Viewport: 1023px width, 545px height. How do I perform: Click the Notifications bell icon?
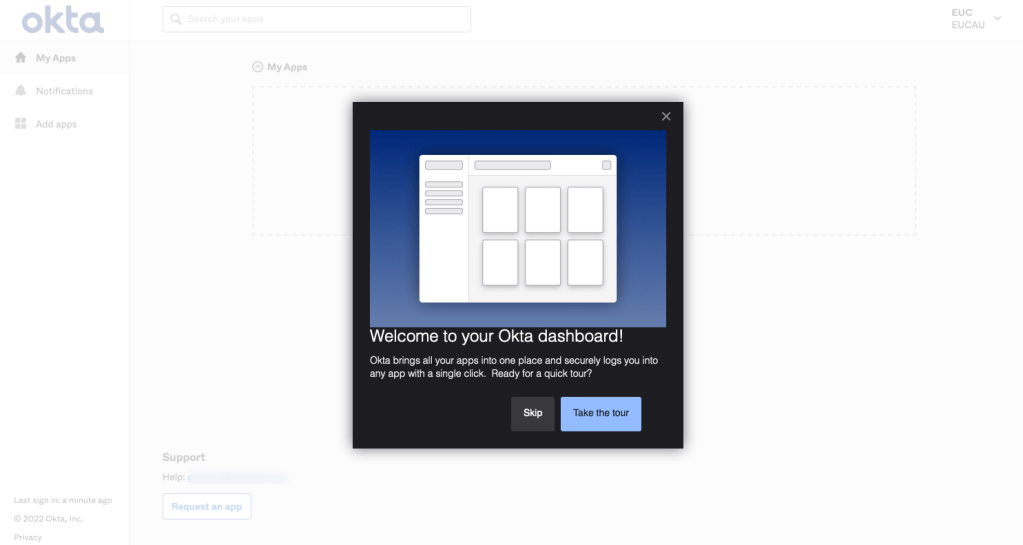pos(21,91)
